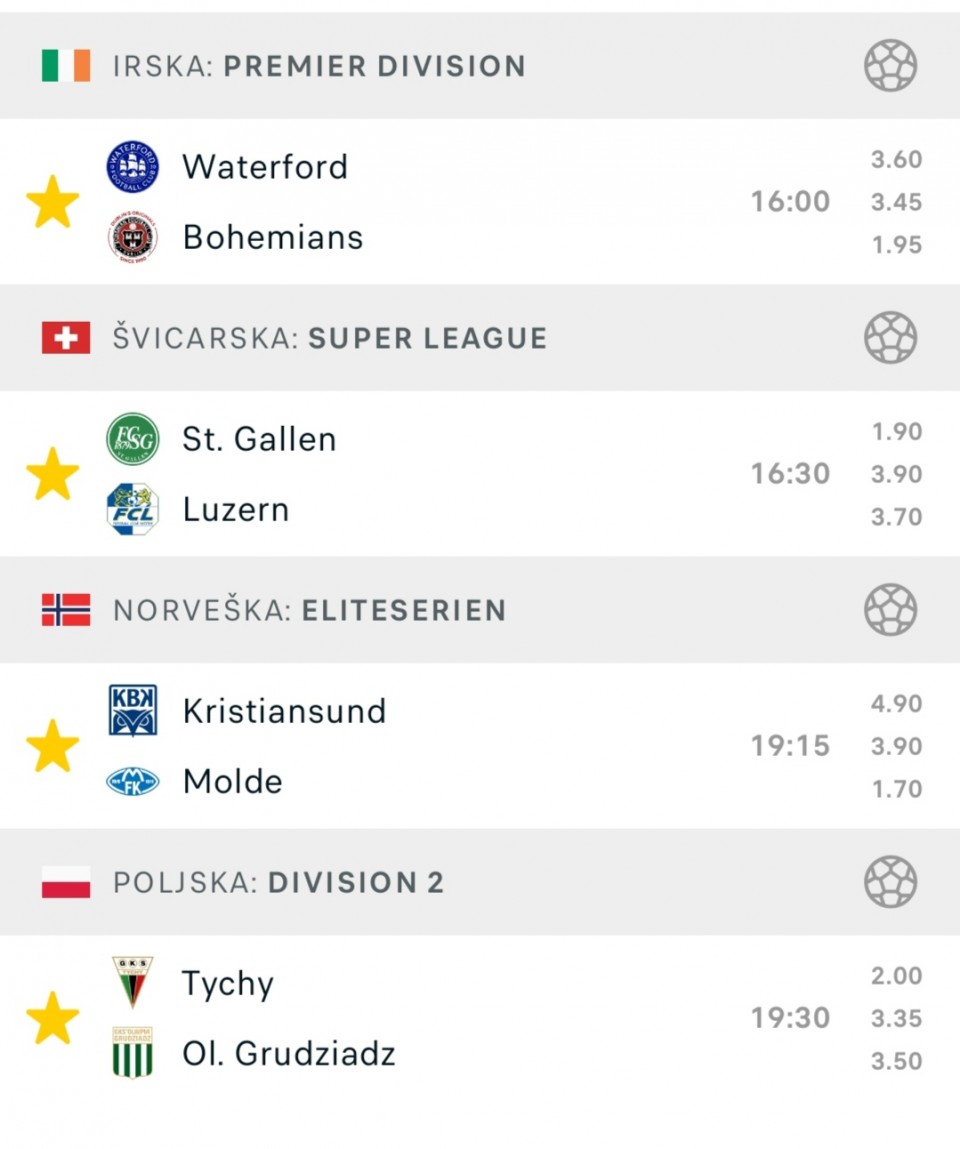Click the GKS Tychy crest
This screenshot has height=1149, width=960.
133,982
